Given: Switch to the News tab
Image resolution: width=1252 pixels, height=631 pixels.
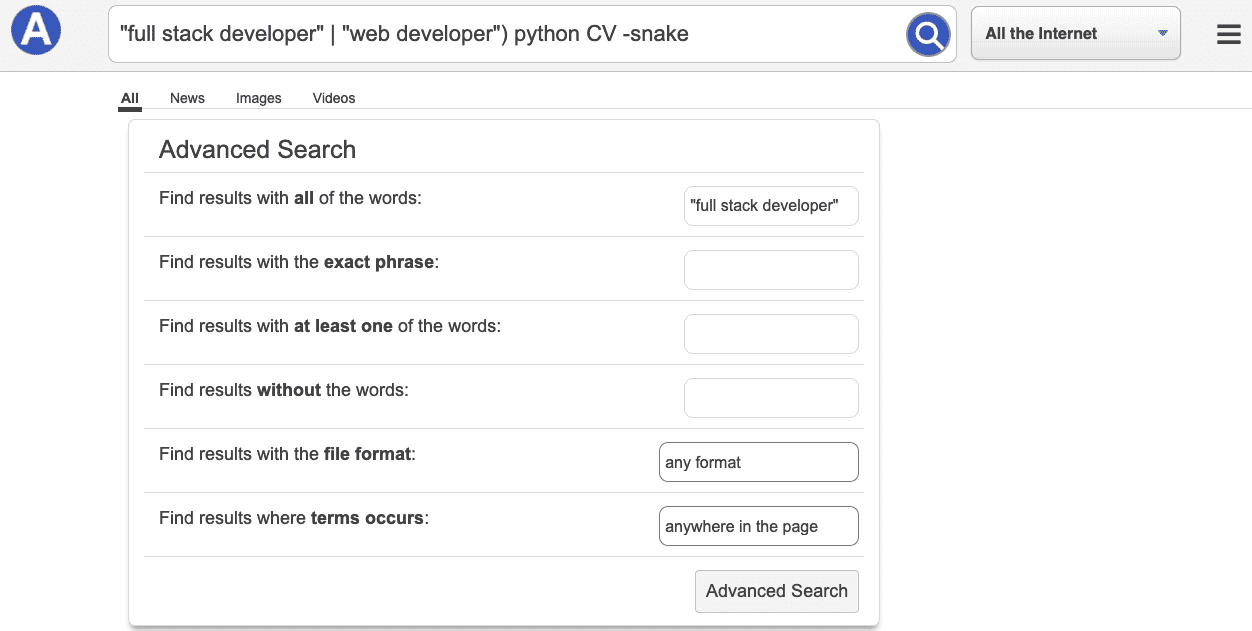Looking at the screenshot, I should coord(187,98).
